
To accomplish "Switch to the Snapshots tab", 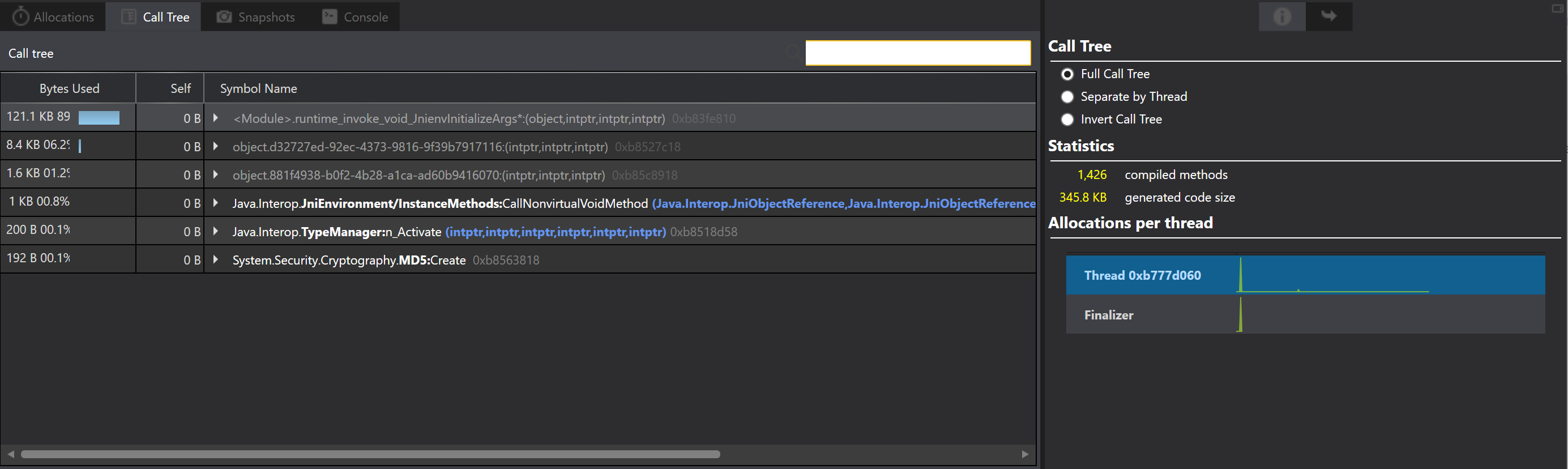I will [x=255, y=16].
